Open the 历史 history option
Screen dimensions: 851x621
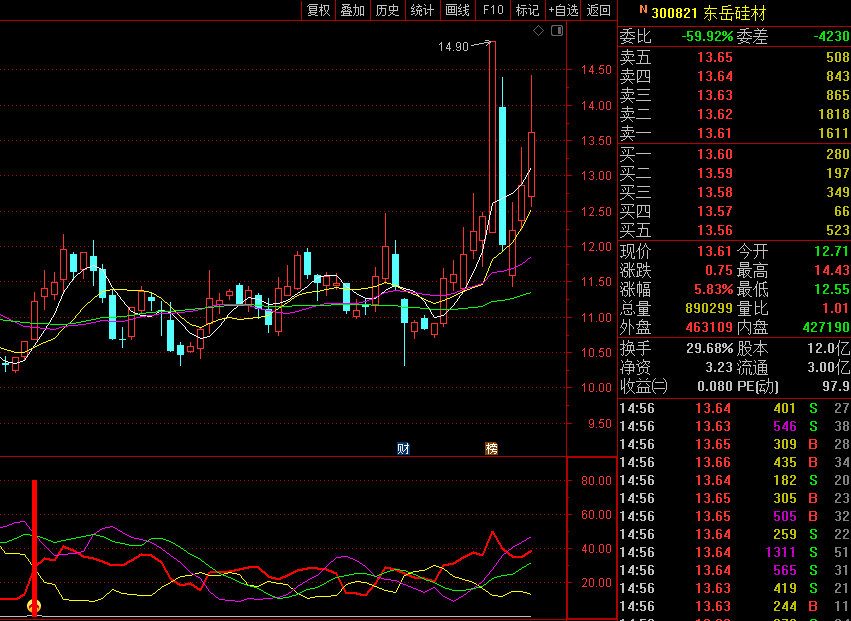coord(388,10)
